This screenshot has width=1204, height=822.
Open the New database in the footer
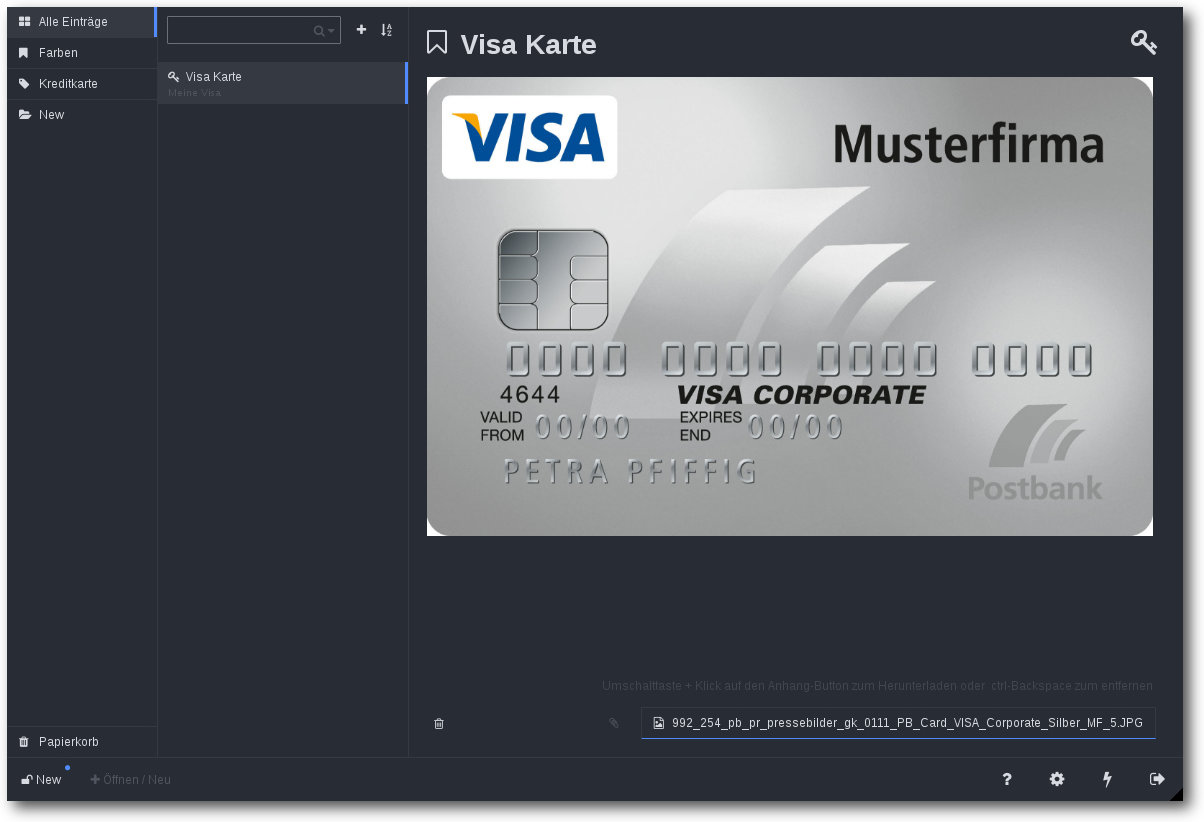(x=41, y=779)
